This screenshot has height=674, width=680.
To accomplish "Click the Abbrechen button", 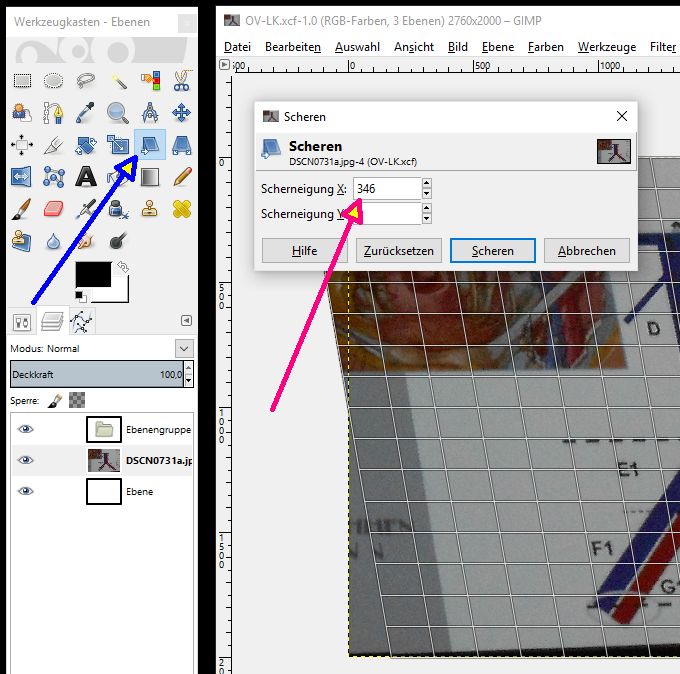I will click(x=587, y=250).
